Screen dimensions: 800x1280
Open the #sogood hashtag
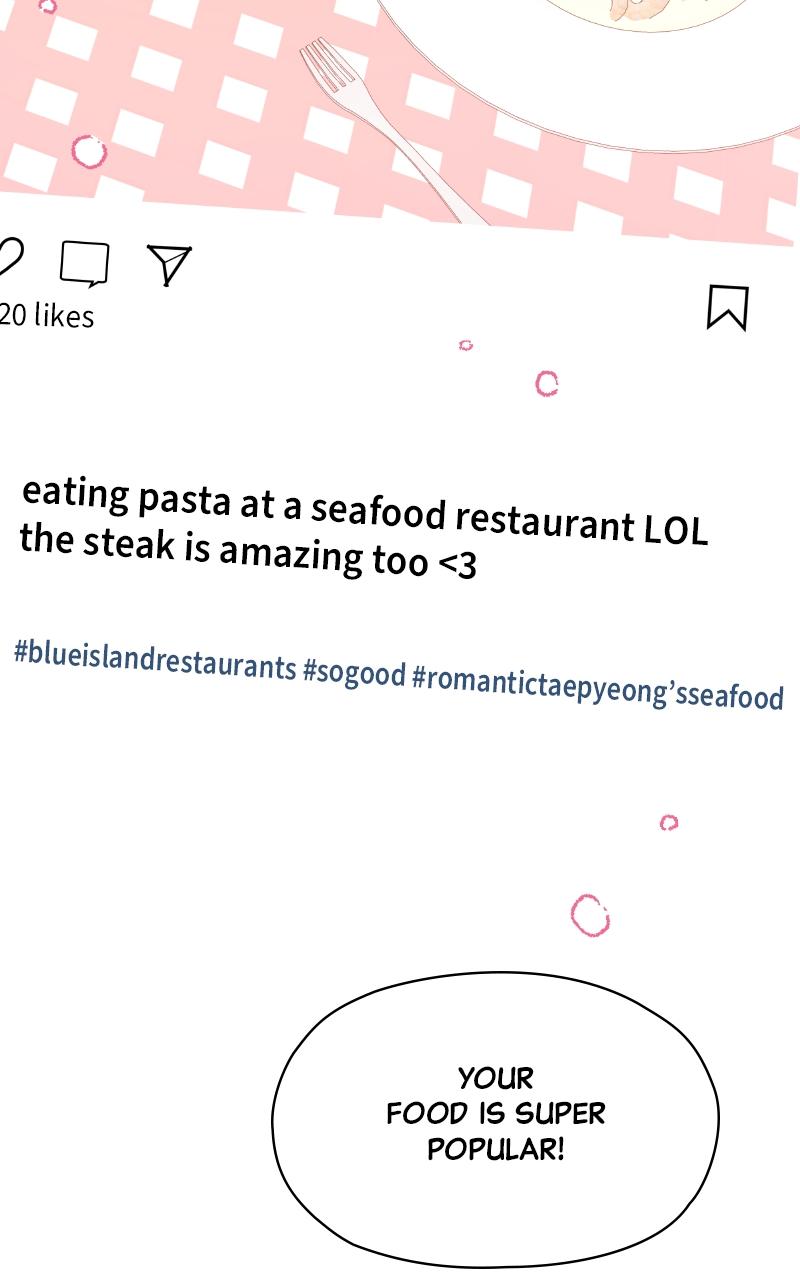coord(354,673)
